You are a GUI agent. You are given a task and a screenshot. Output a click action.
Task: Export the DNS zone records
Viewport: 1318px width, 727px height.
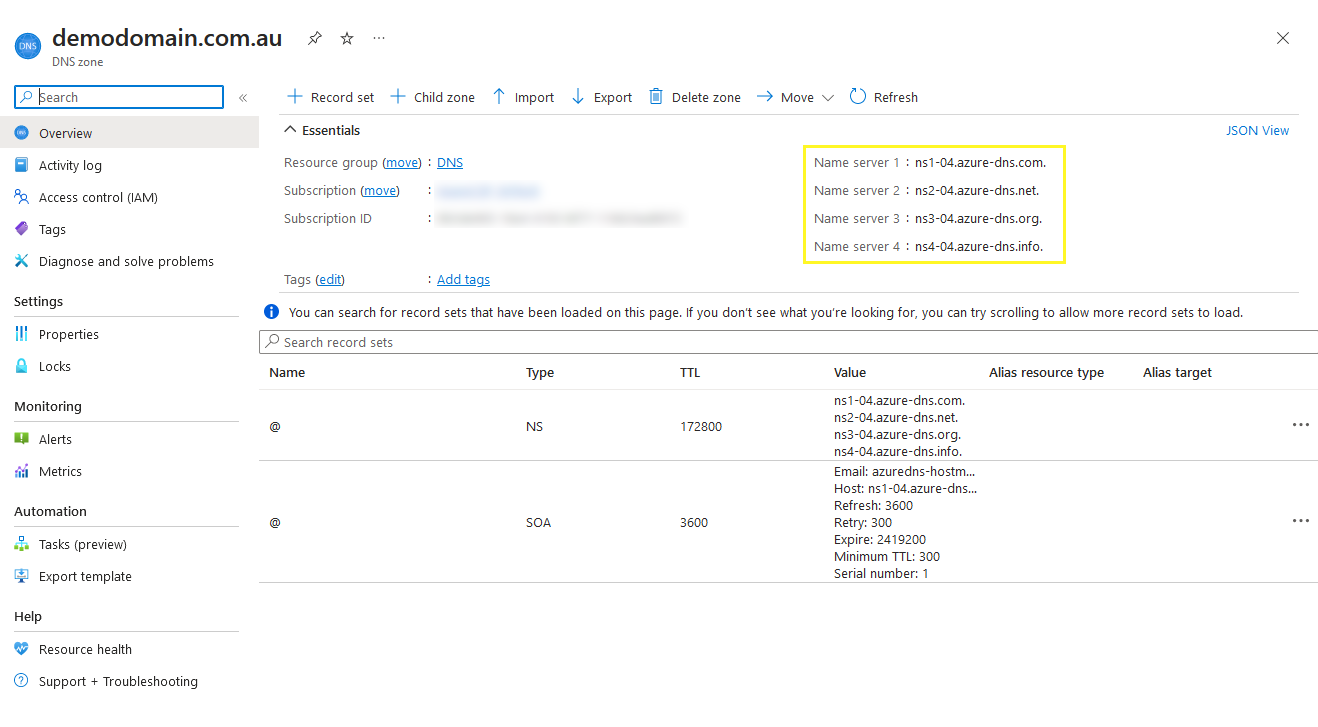[601, 97]
